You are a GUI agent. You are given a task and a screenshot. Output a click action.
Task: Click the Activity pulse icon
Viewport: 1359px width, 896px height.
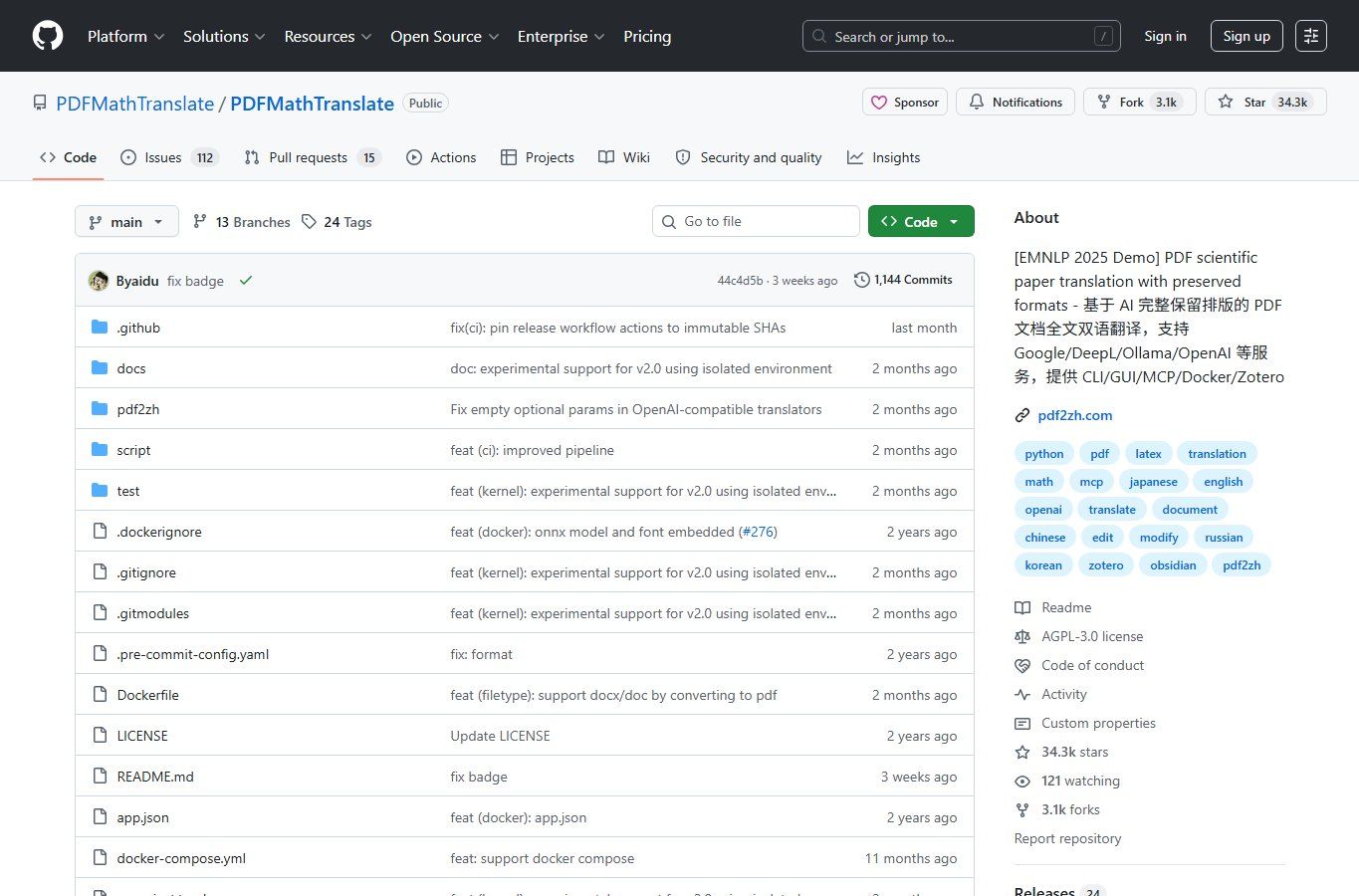point(1022,694)
